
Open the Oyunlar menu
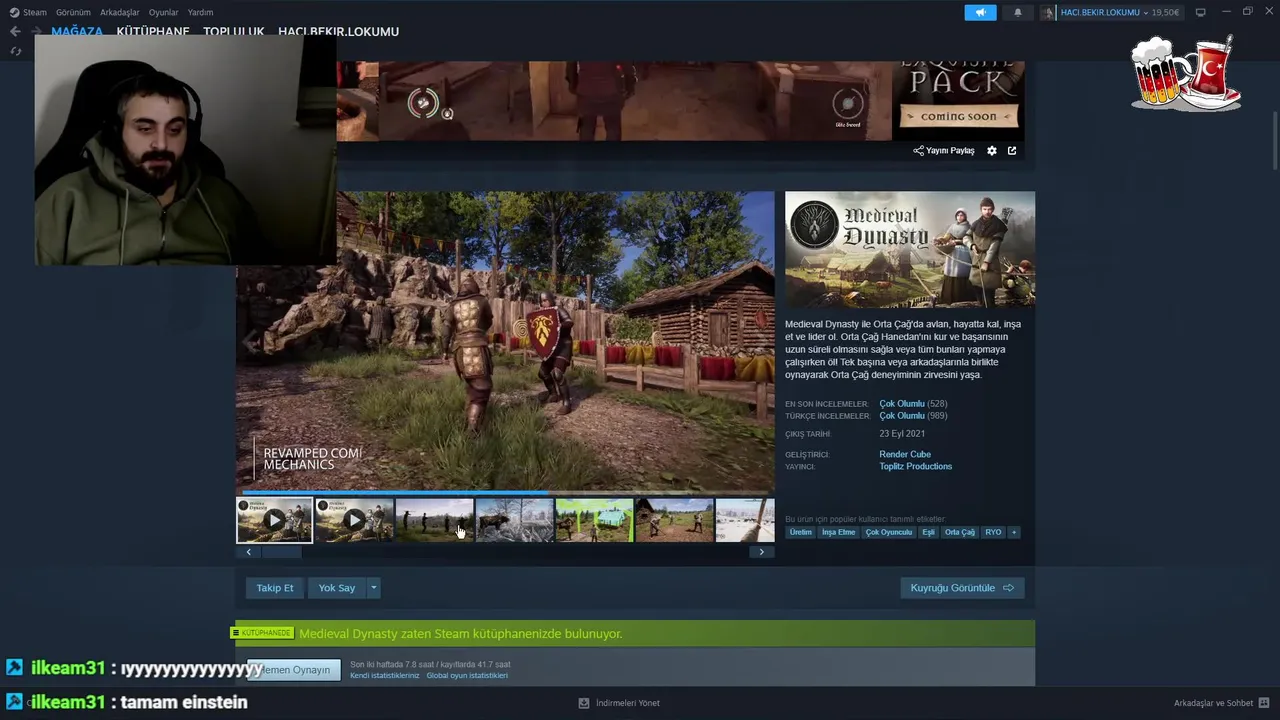(163, 12)
